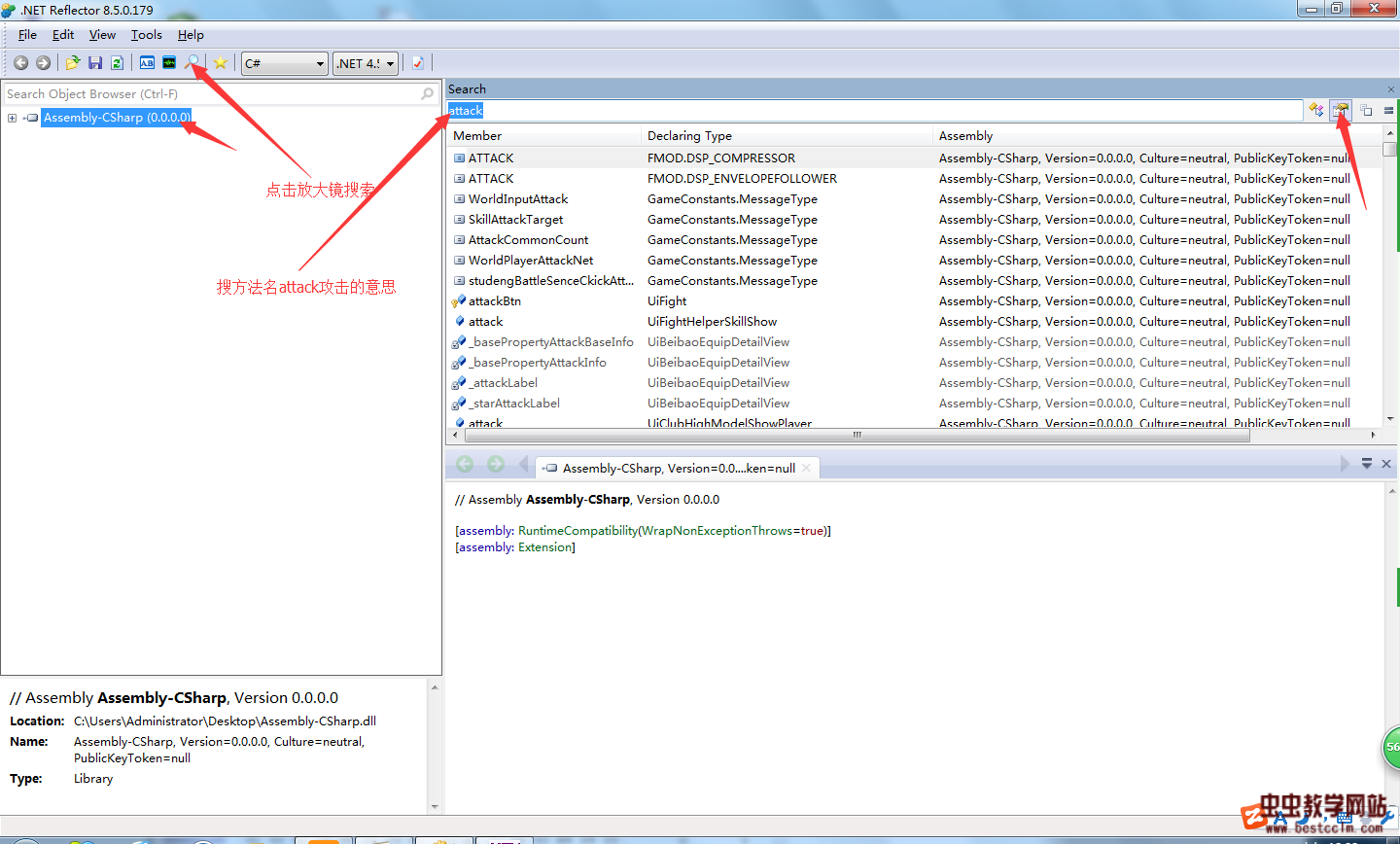The image size is (1400, 844).
Task: Open an assembly with the folder icon
Action: 73,63
